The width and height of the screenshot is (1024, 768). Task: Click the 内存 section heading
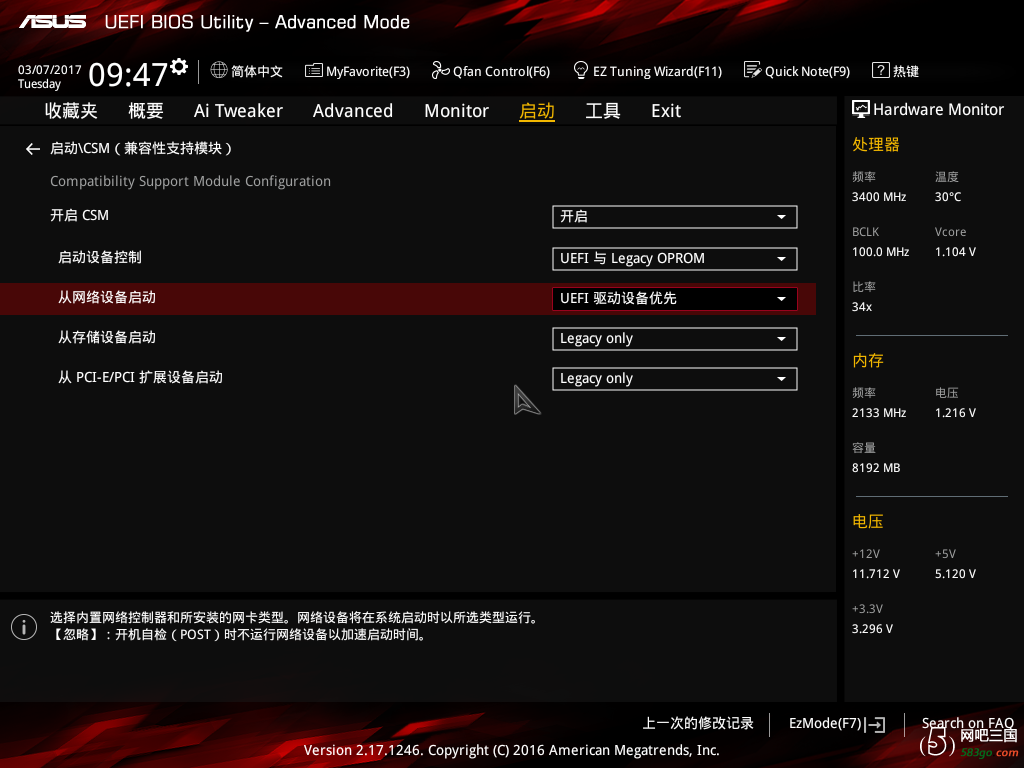coord(868,360)
